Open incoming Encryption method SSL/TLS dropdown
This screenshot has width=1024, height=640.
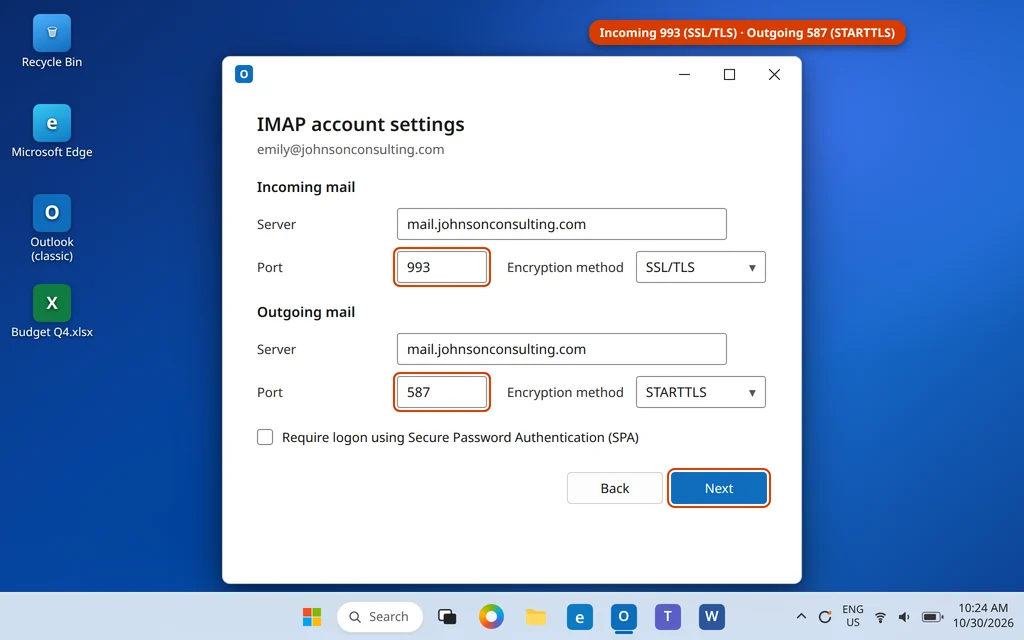pyautogui.click(x=701, y=267)
